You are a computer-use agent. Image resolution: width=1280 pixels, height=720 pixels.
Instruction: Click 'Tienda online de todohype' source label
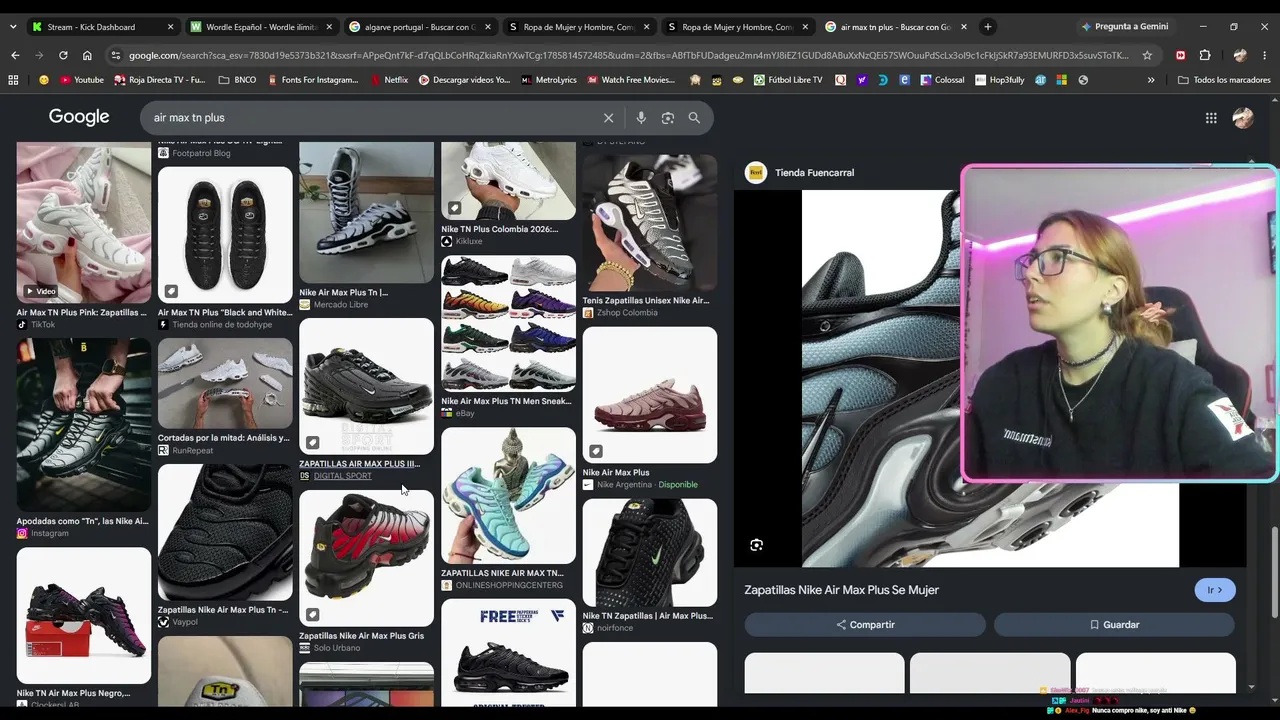tap(222, 325)
